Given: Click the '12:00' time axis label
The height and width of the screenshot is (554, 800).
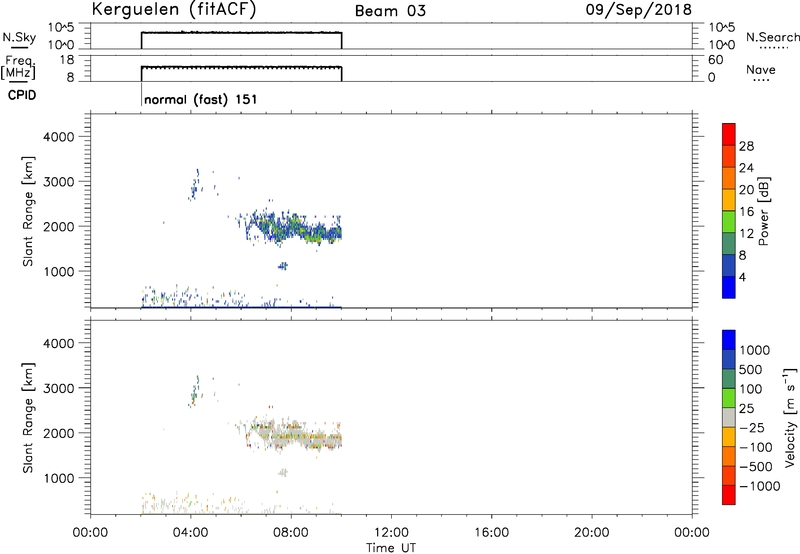Looking at the screenshot, I should click(391, 533).
